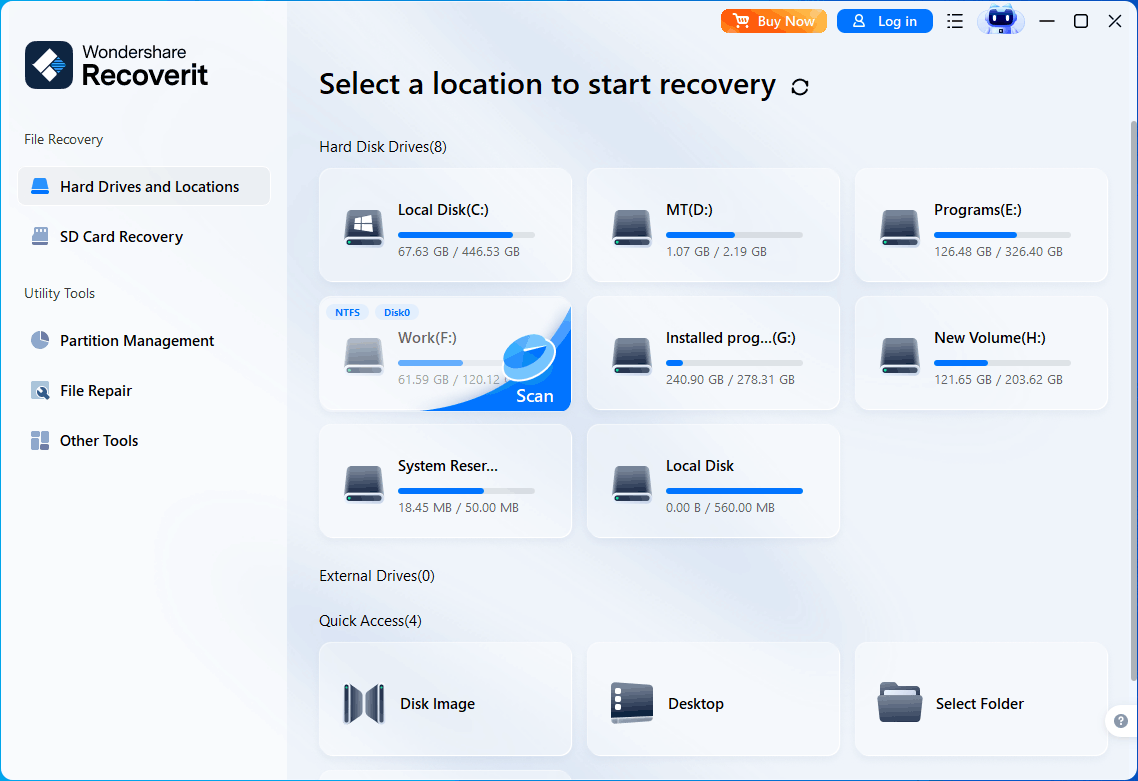Click the vertical scrollbar on the right
1138x781 pixels.
pyautogui.click(x=1134, y=401)
